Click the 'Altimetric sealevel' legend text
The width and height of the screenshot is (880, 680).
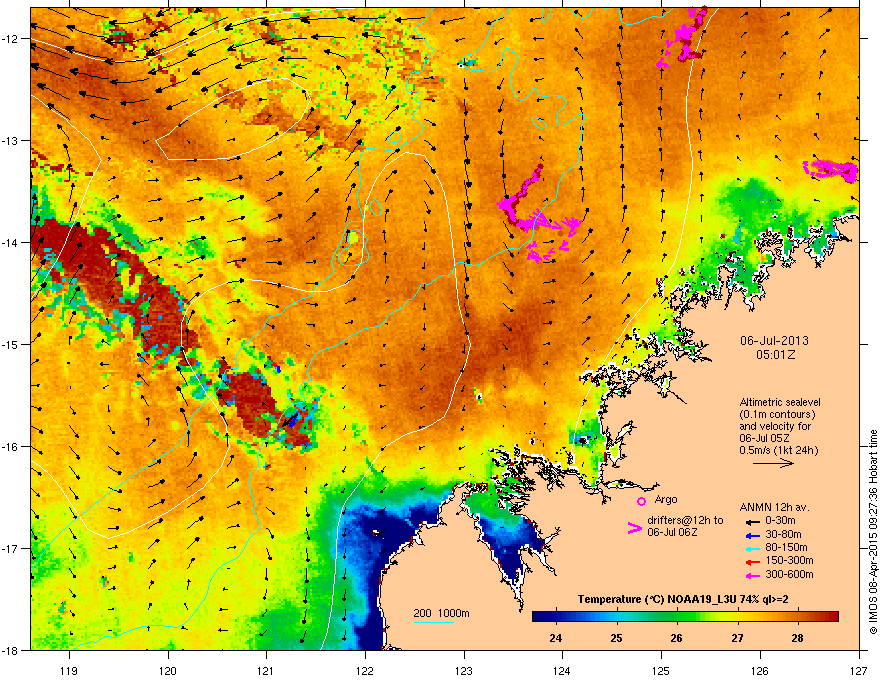click(780, 402)
